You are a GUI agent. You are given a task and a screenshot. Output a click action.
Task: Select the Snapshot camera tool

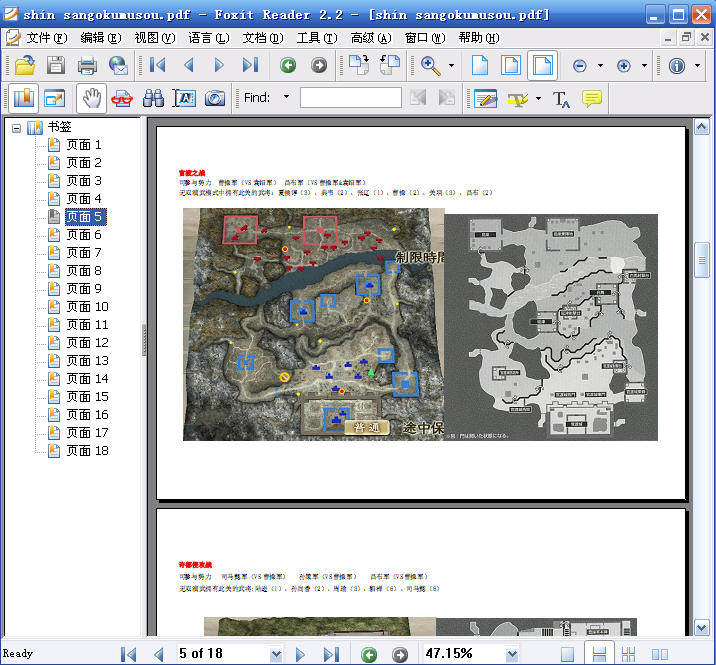tap(215, 98)
